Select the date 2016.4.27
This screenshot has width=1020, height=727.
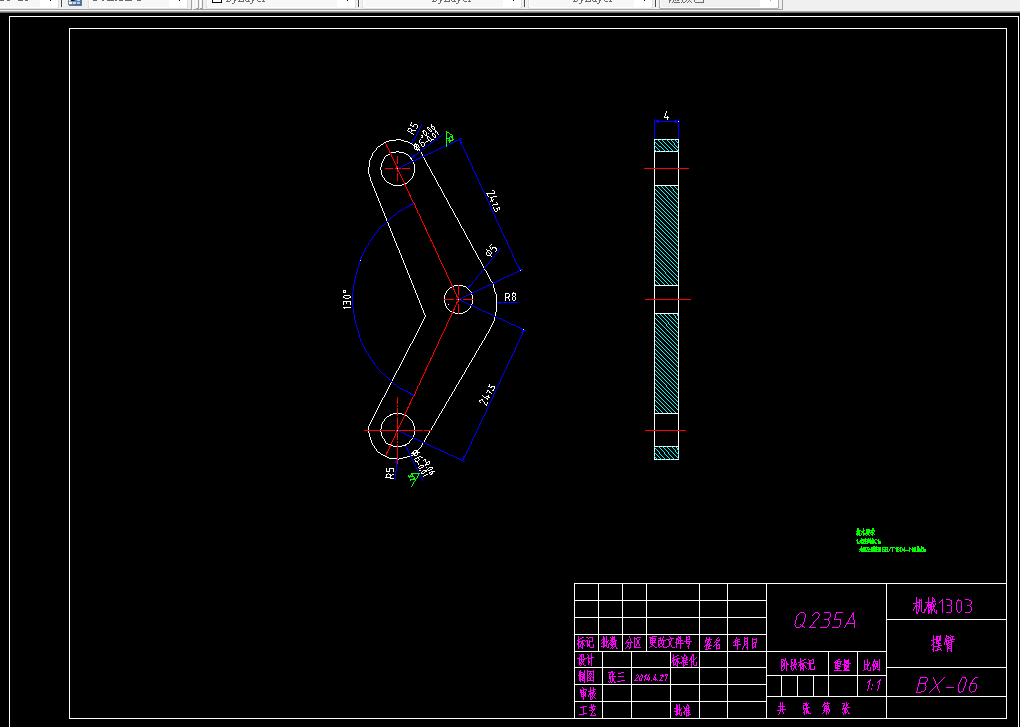click(651, 677)
